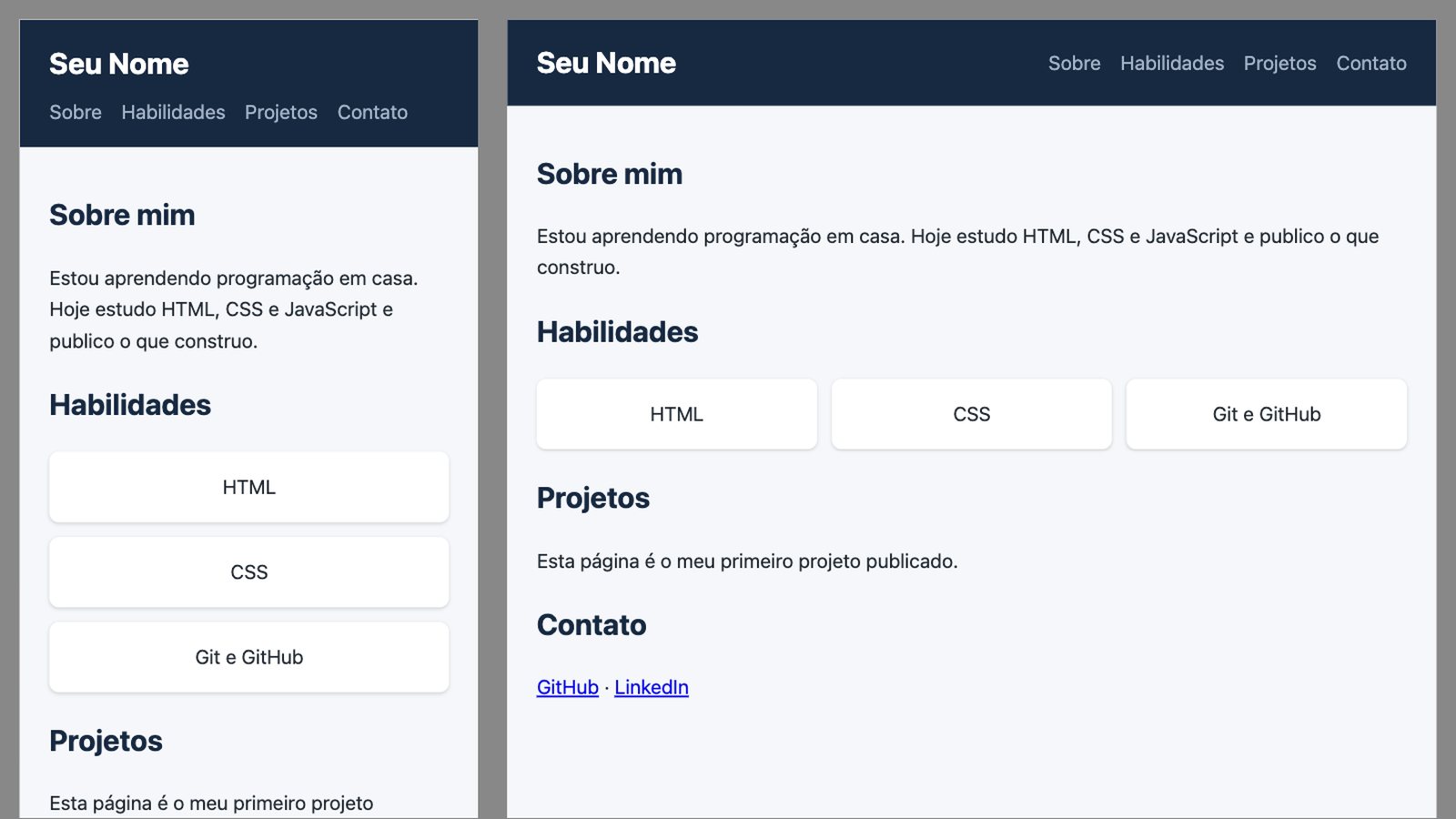Select the CSS skill card in the narrow mobile preview
Image resolution: width=1456 pixels, height=819 pixels.
click(249, 572)
